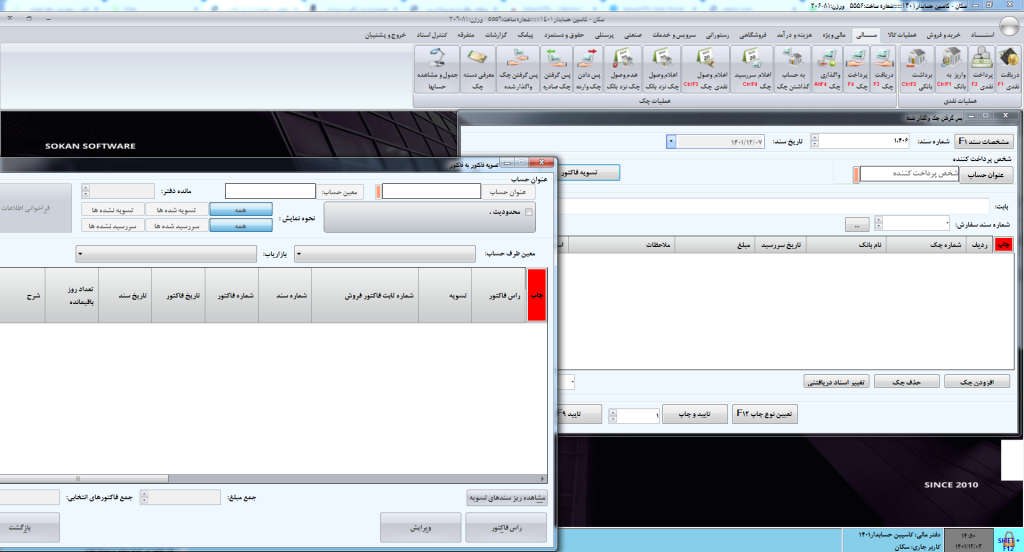This screenshot has height=552, width=1024.
Task: Select همه in top display-mode row
Action: tap(240, 210)
